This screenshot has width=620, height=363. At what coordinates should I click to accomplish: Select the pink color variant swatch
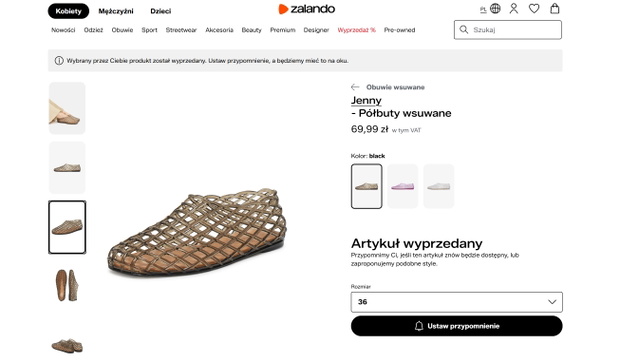[x=403, y=186]
